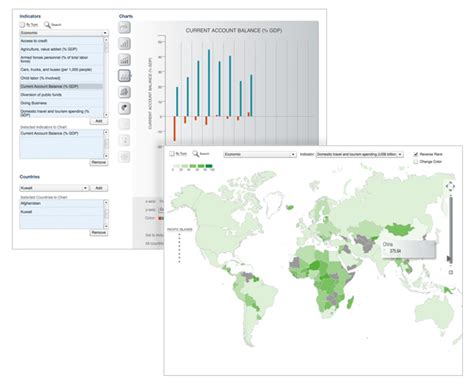Select Access to credit in the indicators list

tap(61, 41)
